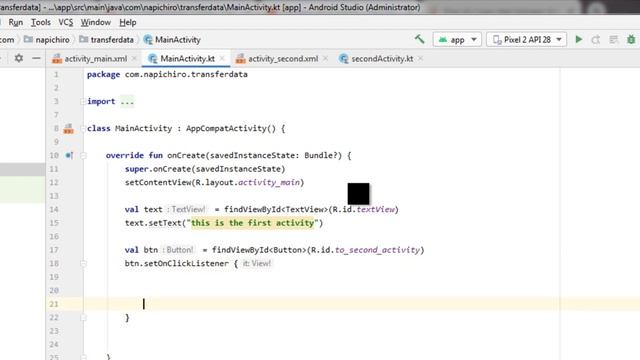Click AppCompatActivity() in the class declaration
The width and height of the screenshot is (640, 360).
pos(231,129)
